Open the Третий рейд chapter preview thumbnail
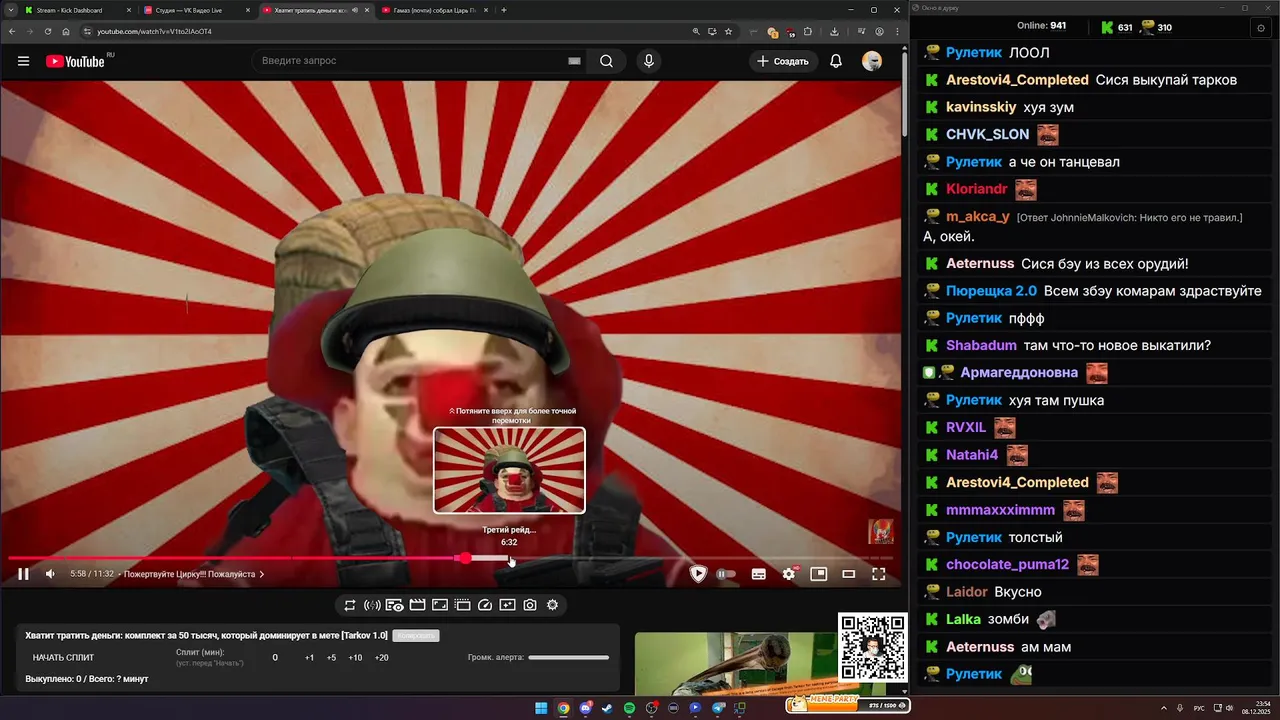Image resolution: width=1280 pixels, height=720 pixels. point(509,470)
